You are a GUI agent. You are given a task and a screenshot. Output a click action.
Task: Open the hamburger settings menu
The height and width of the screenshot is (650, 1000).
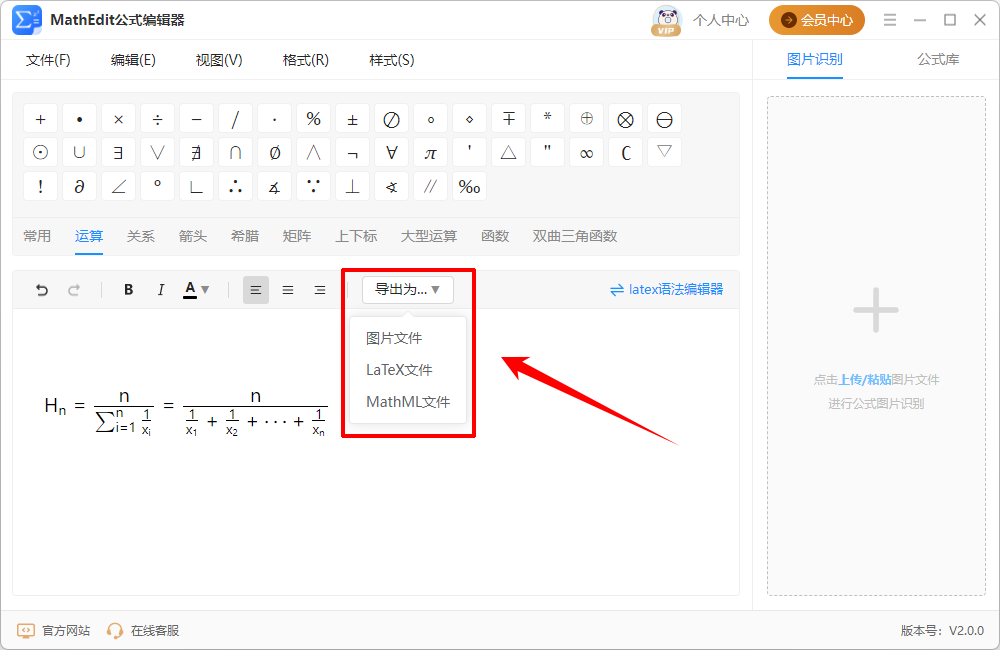point(890,20)
